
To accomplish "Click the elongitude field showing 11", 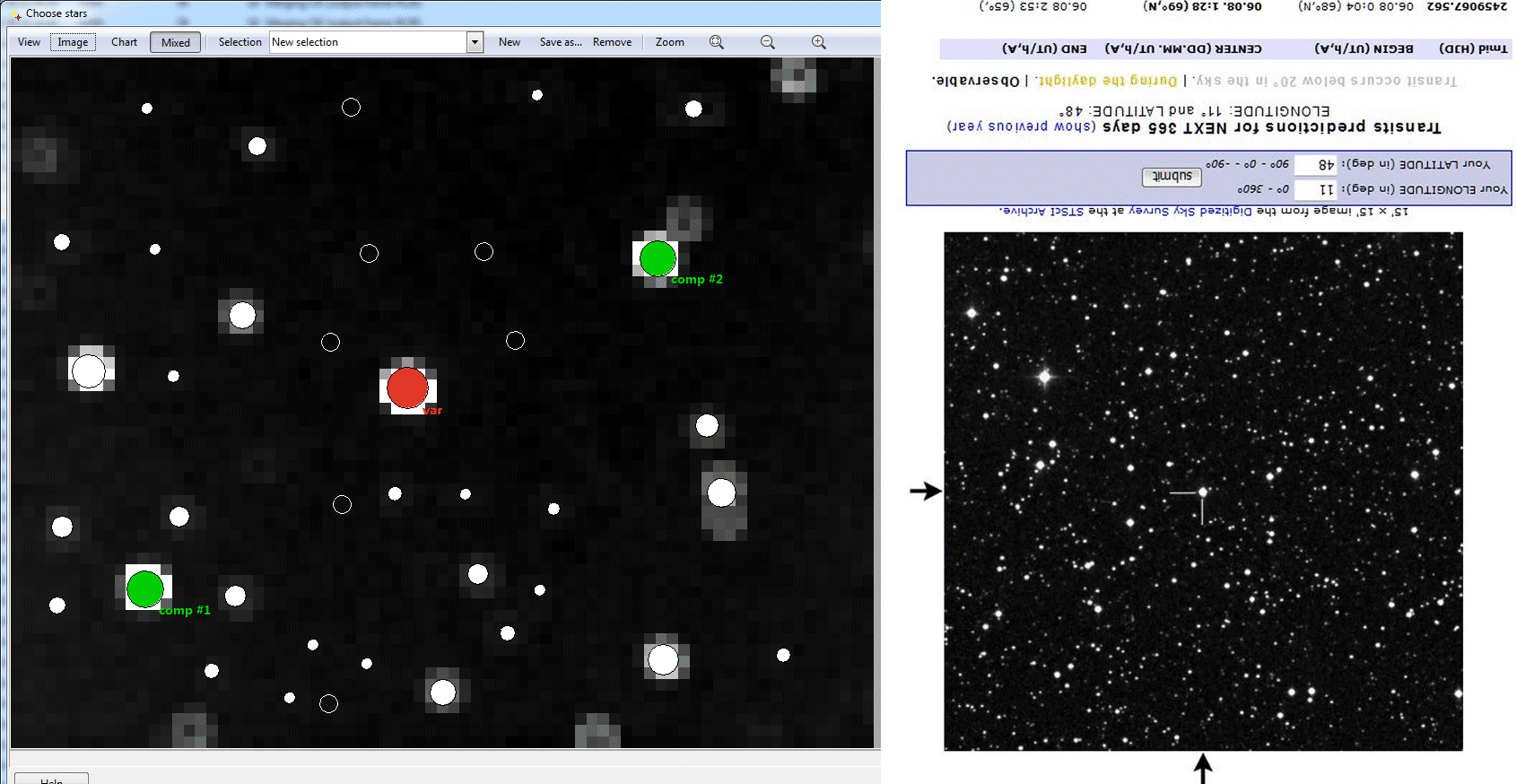I will (1316, 189).
